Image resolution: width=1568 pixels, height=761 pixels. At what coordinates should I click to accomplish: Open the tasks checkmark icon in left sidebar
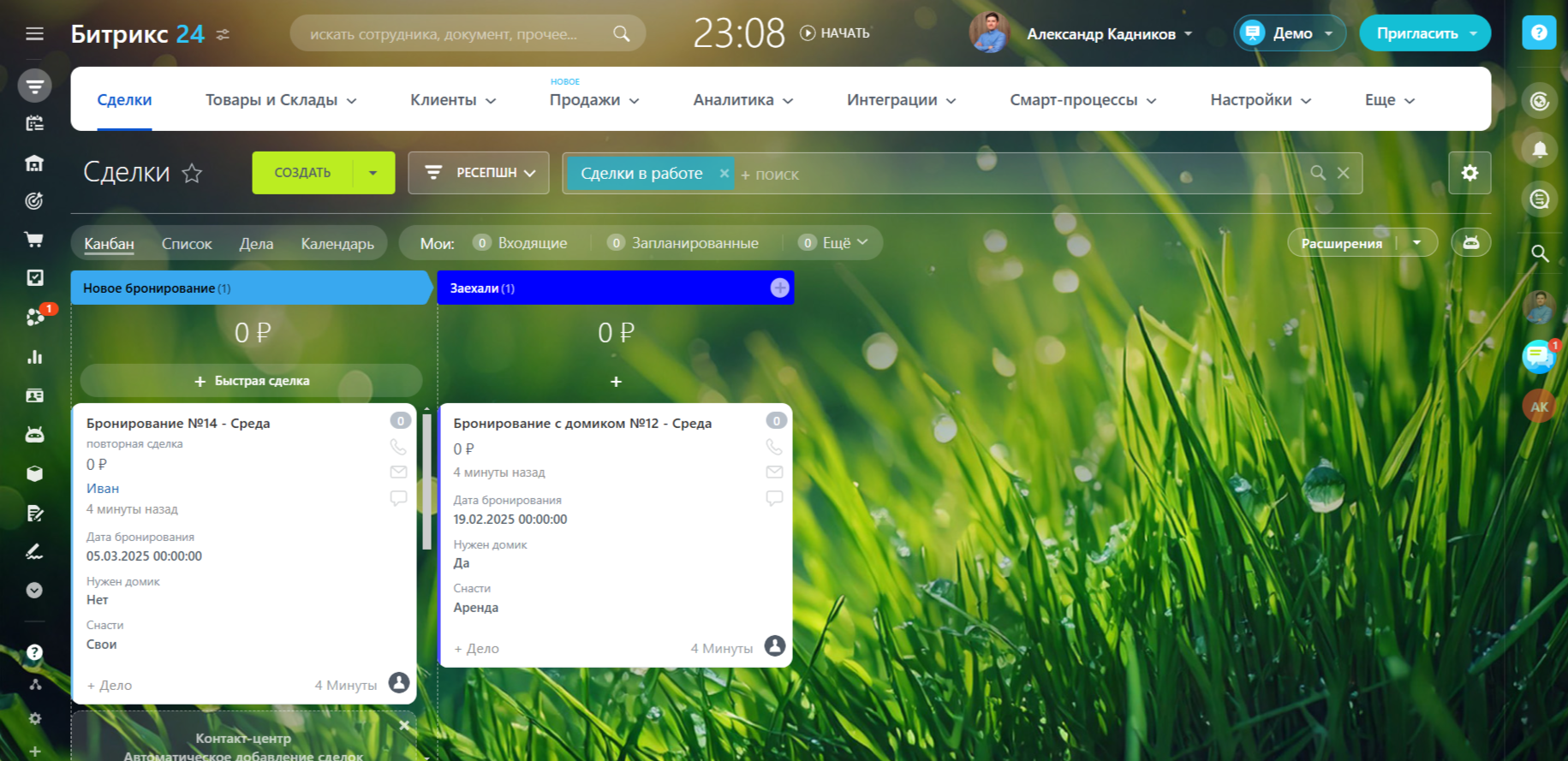tap(34, 277)
